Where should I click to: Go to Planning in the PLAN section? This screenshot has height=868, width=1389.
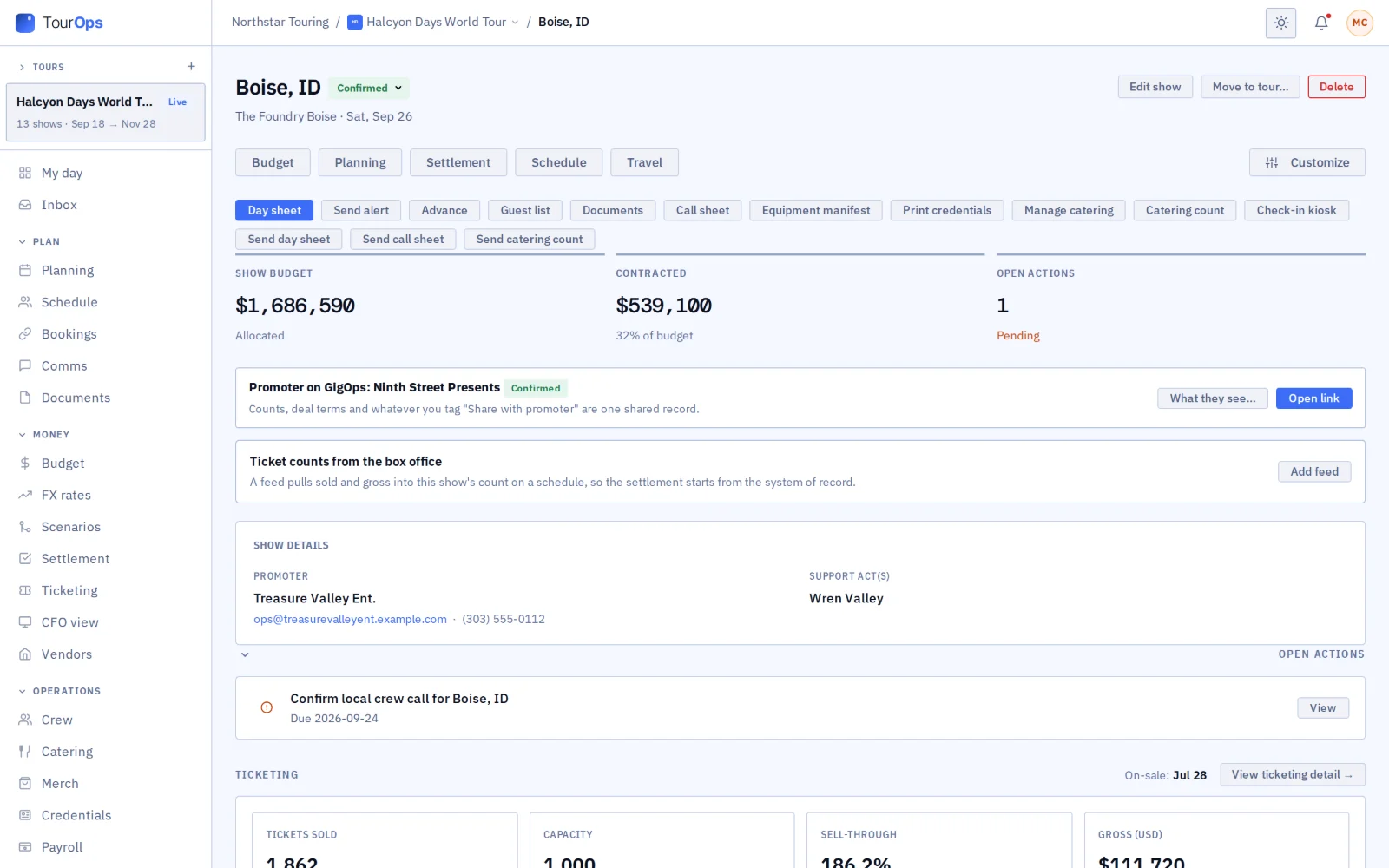(105, 271)
